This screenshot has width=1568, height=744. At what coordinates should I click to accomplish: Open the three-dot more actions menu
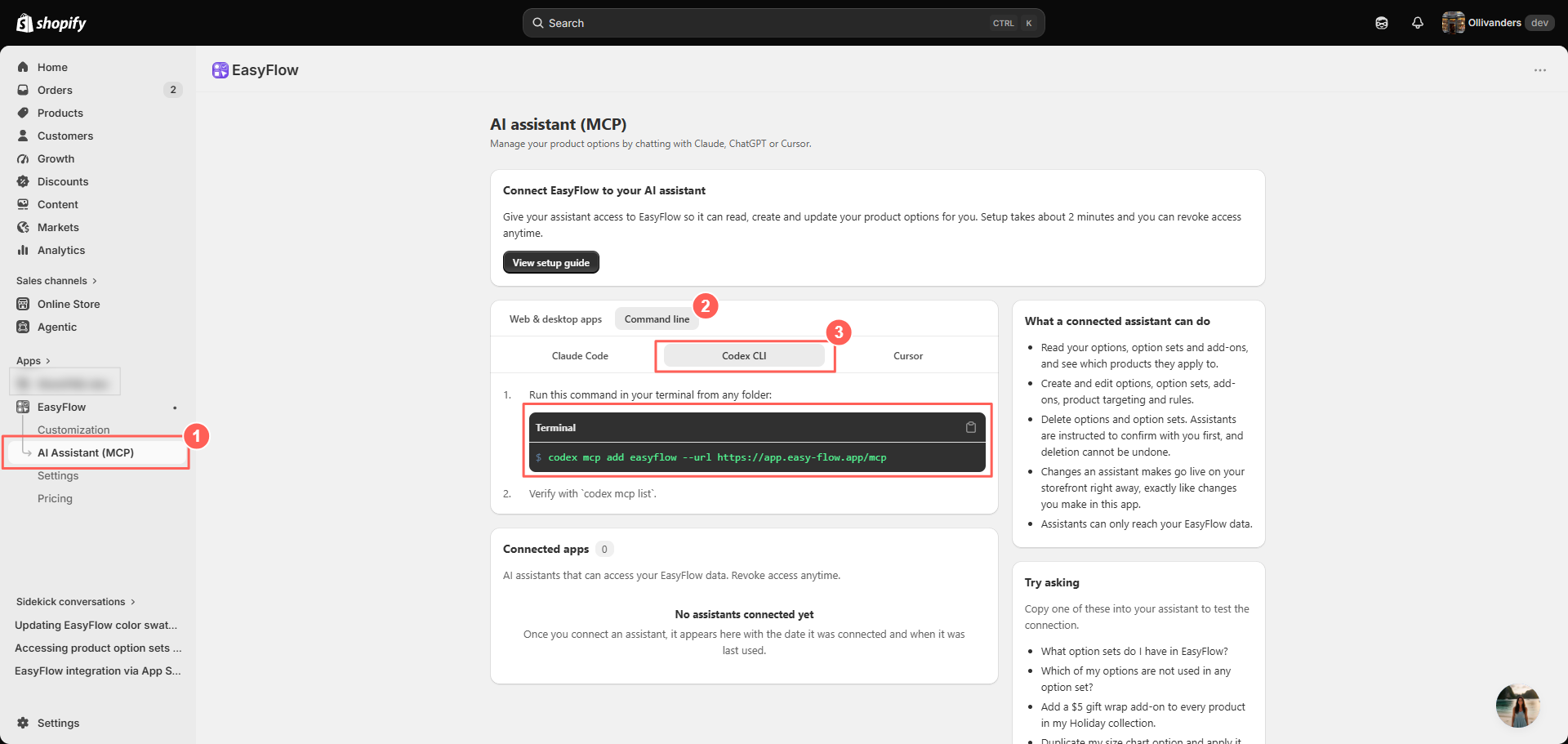coord(1539,70)
